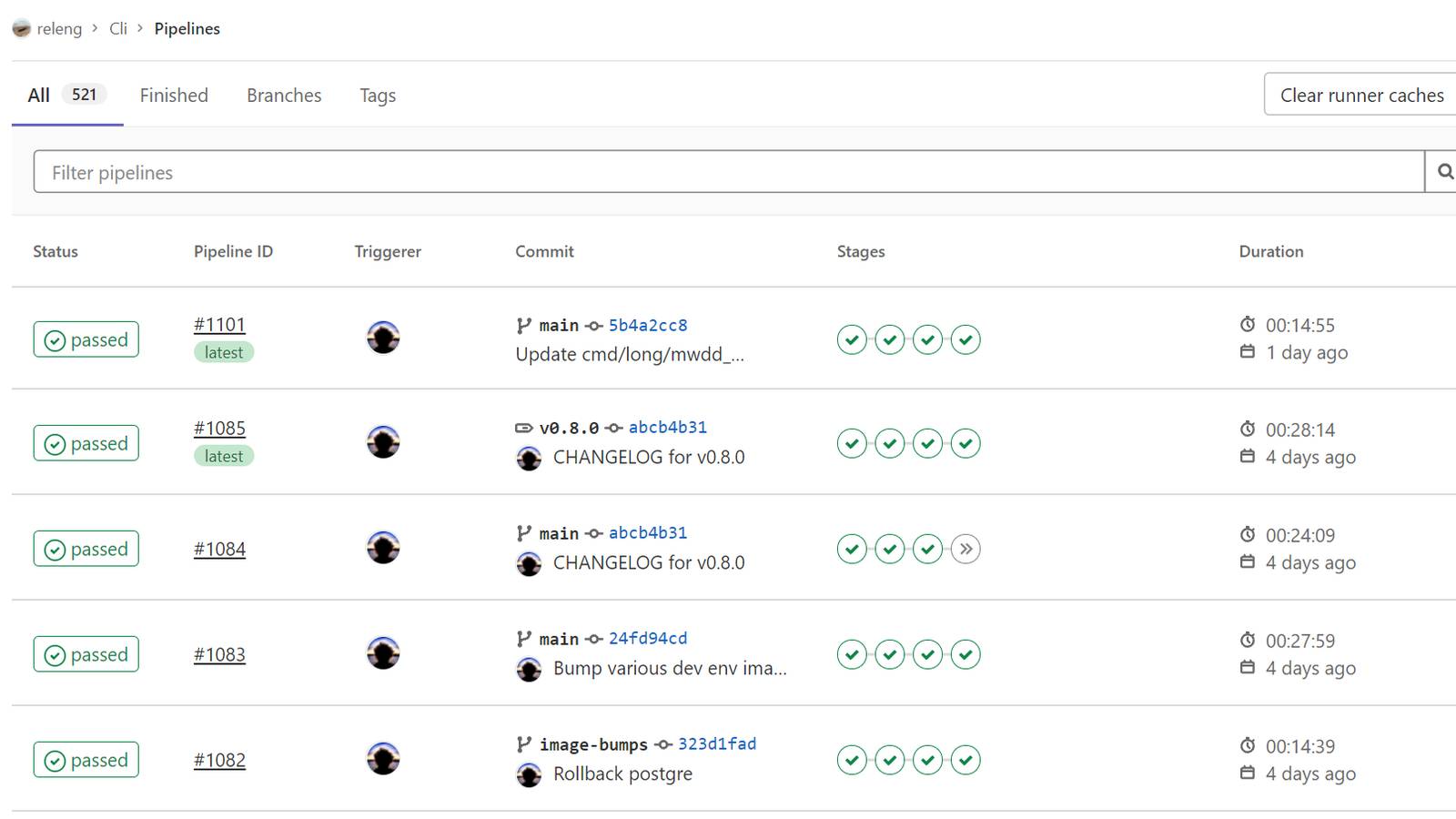Open second stage icon of pipeline #1085
This screenshot has width=1456, height=819.
pos(890,443)
